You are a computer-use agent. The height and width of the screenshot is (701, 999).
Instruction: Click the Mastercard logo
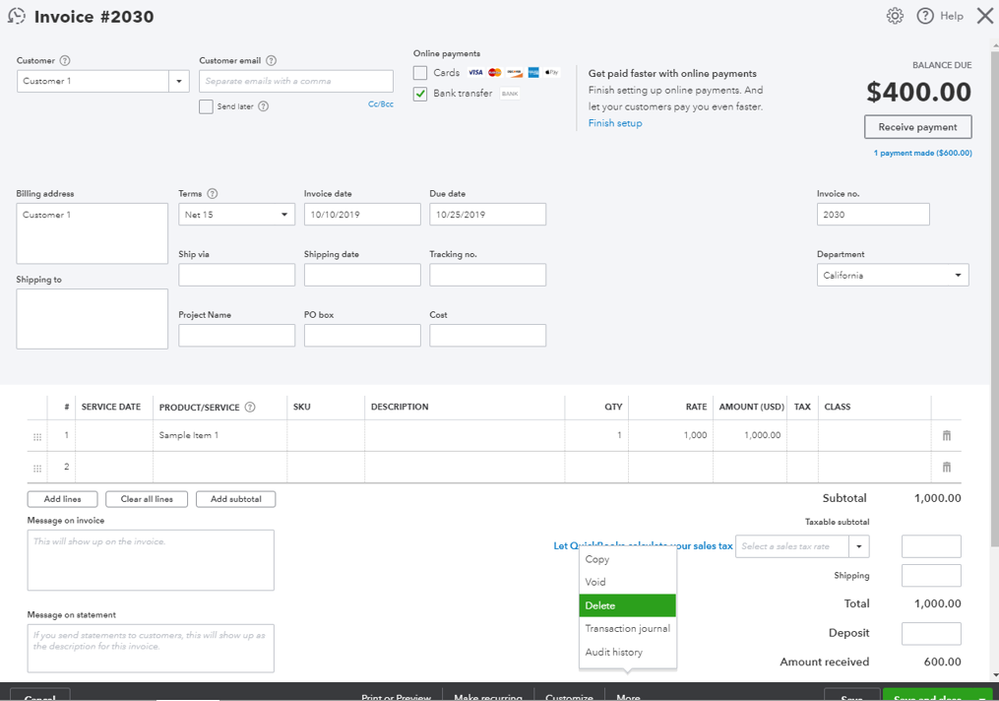pos(494,73)
